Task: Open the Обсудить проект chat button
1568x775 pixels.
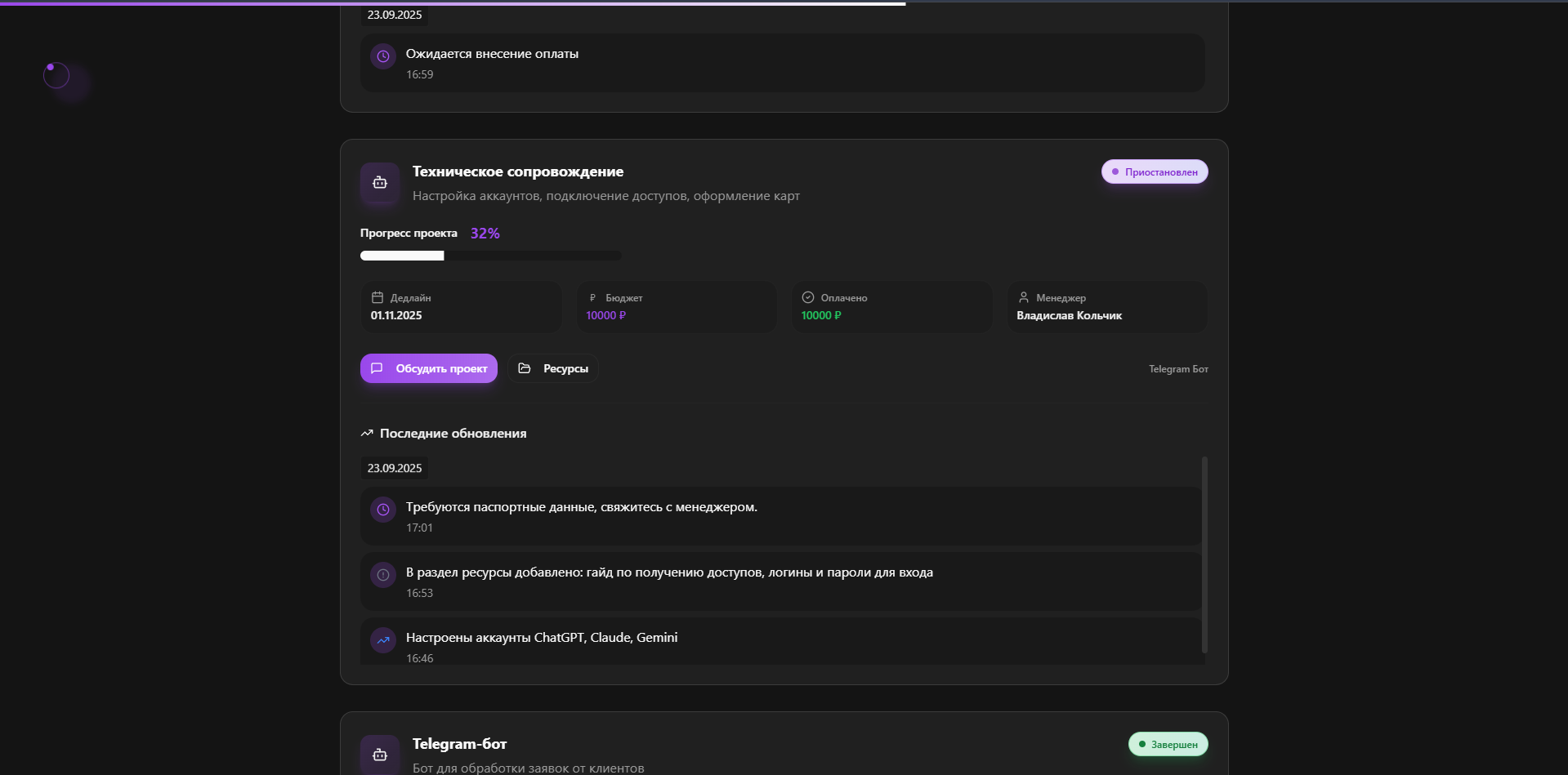Action: (x=429, y=368)
